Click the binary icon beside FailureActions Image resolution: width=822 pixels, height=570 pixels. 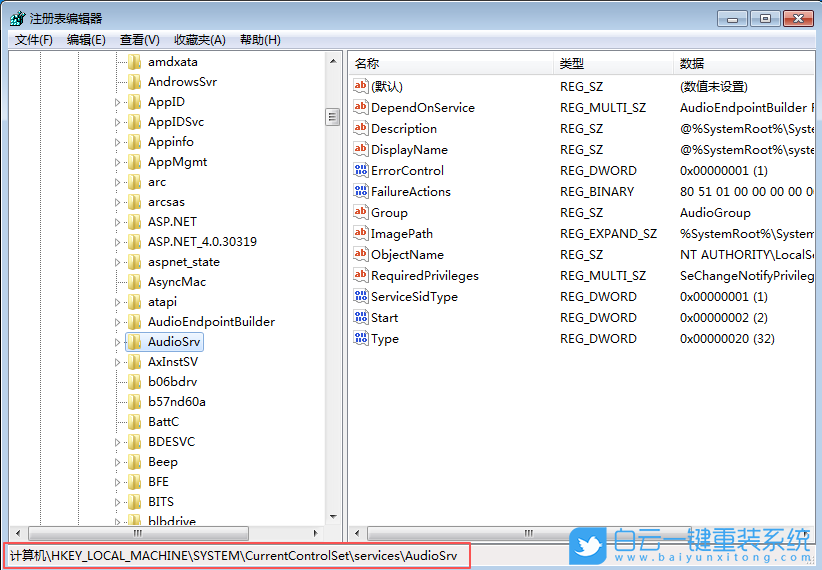click(361, 191)
